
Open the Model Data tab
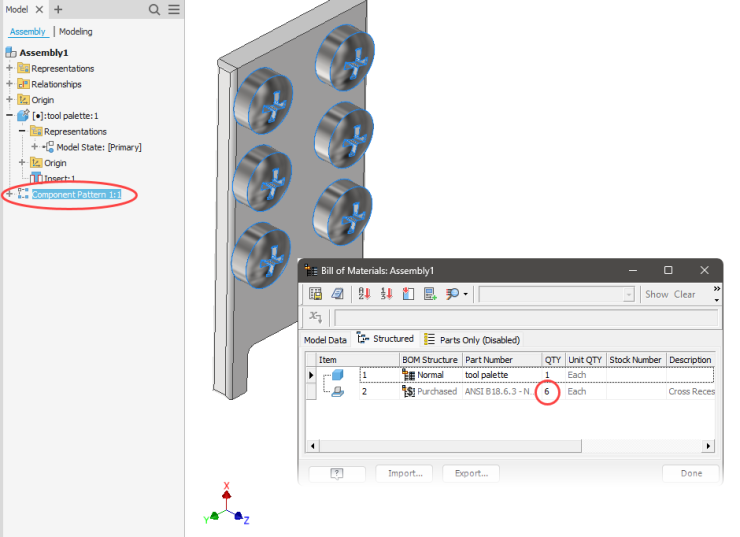(x=325, y=340)
